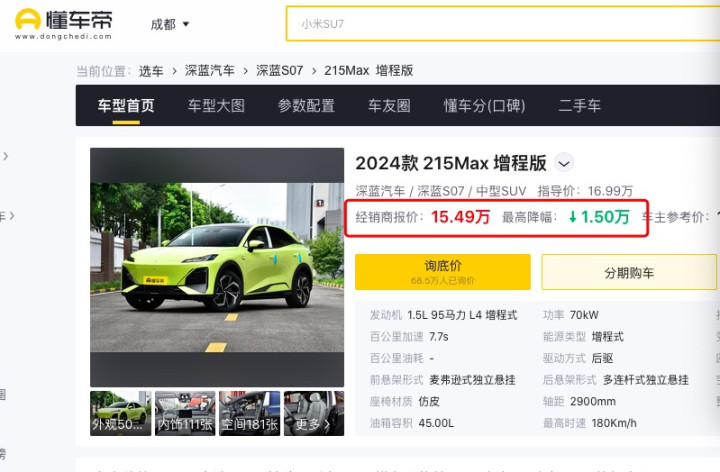Click the 分期购车 button

[x=629, y=272]
